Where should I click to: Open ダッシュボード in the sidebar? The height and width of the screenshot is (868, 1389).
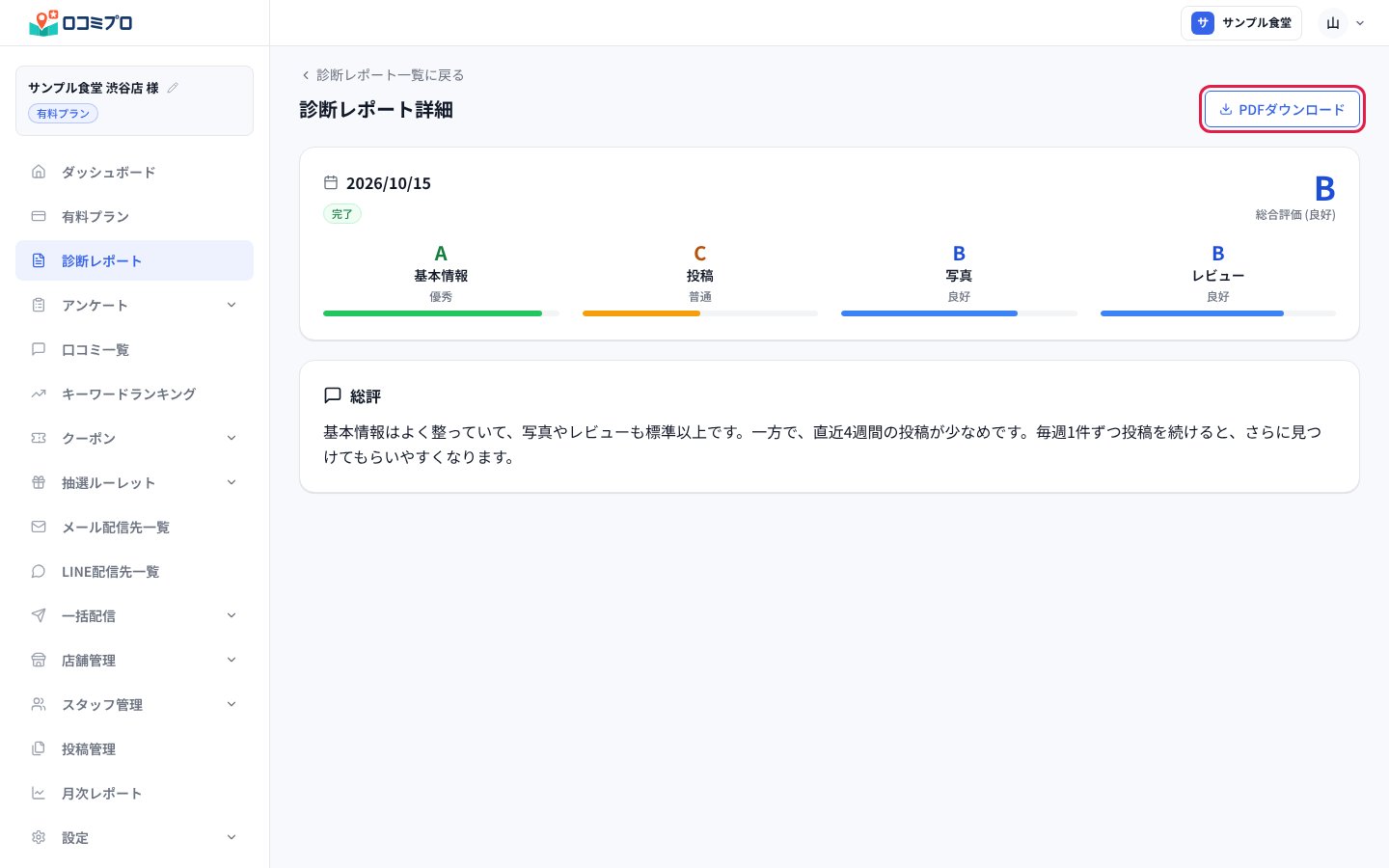click(134, 172)
